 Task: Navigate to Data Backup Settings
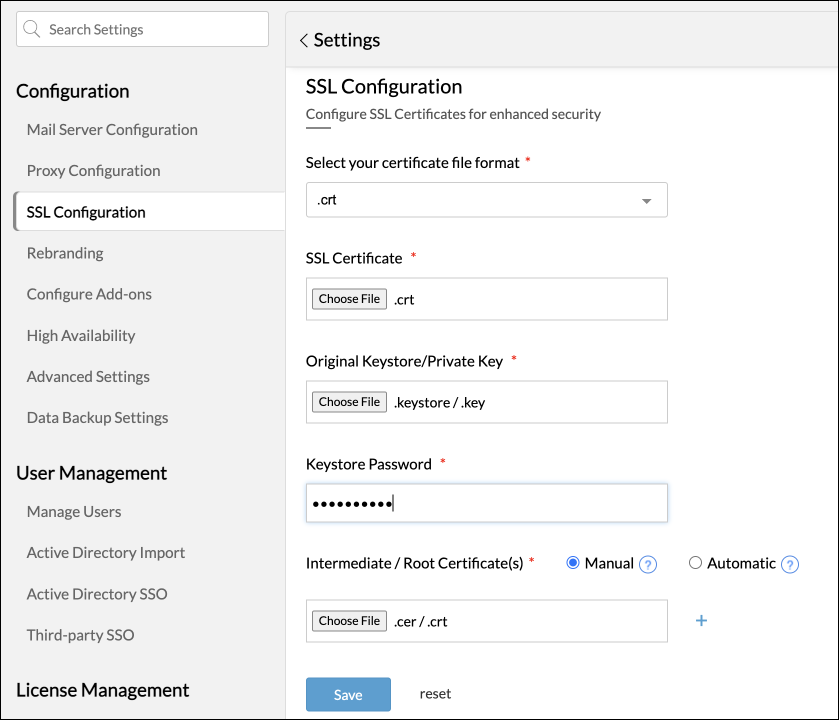point(97,418)
